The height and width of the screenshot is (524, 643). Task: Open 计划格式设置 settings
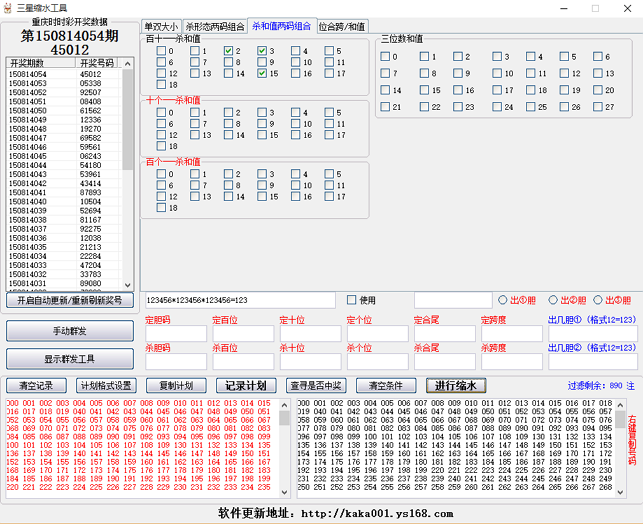click(106, 386)
